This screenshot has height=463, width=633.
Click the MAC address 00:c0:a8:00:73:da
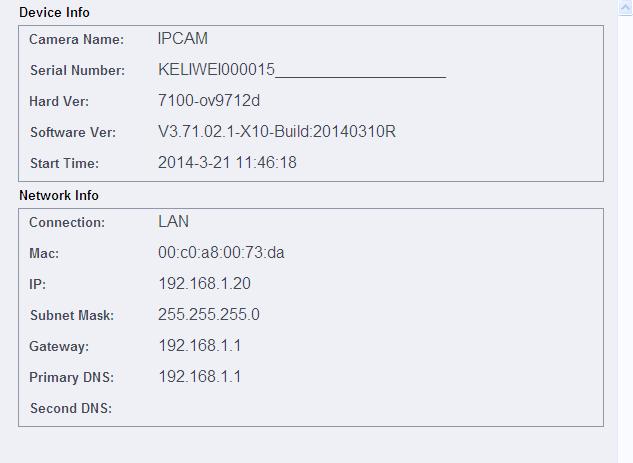pyautogui.click(x=221, y=253)
